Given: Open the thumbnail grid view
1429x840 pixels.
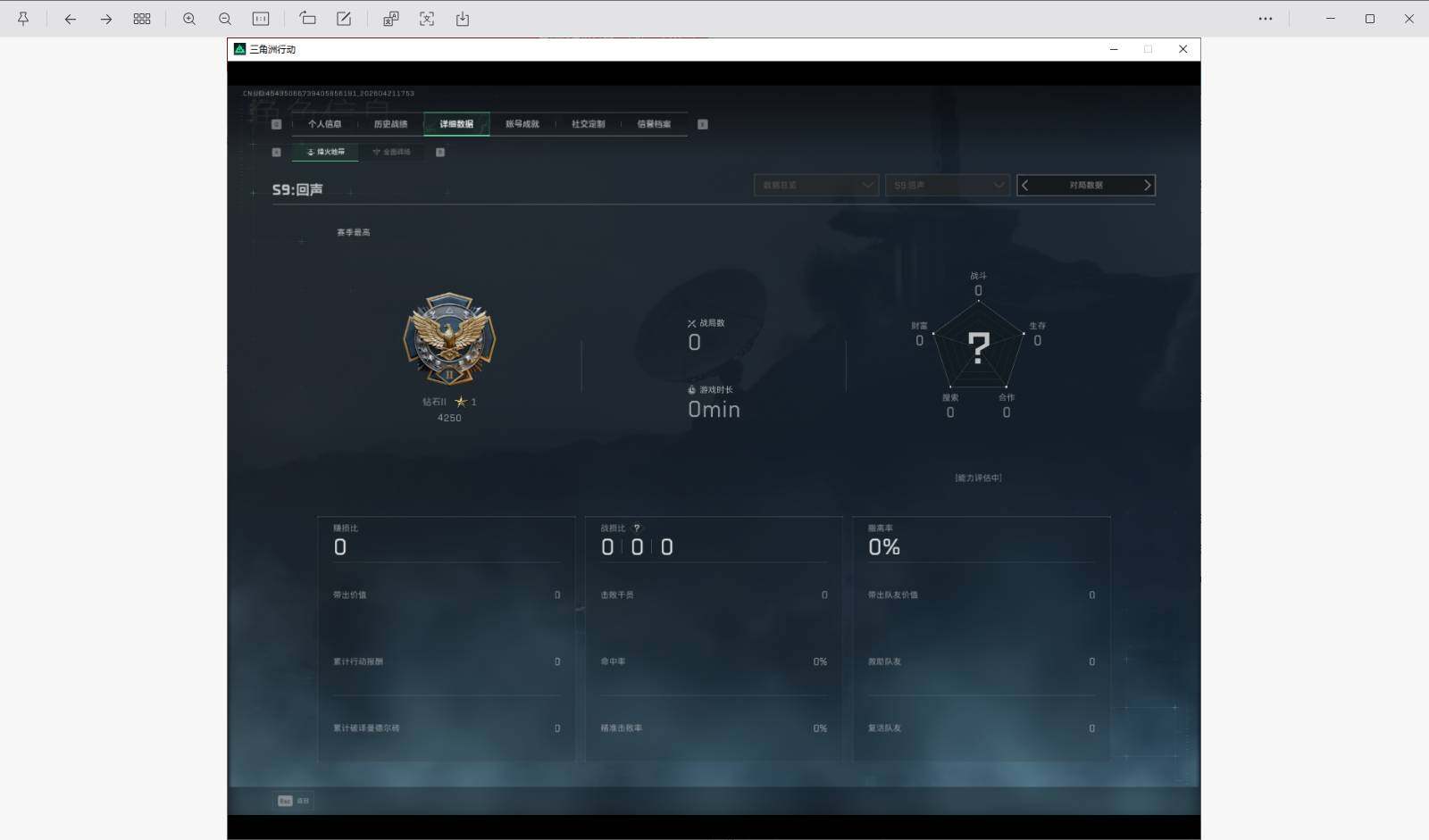Looking at the screenshot, I should 142,19.
